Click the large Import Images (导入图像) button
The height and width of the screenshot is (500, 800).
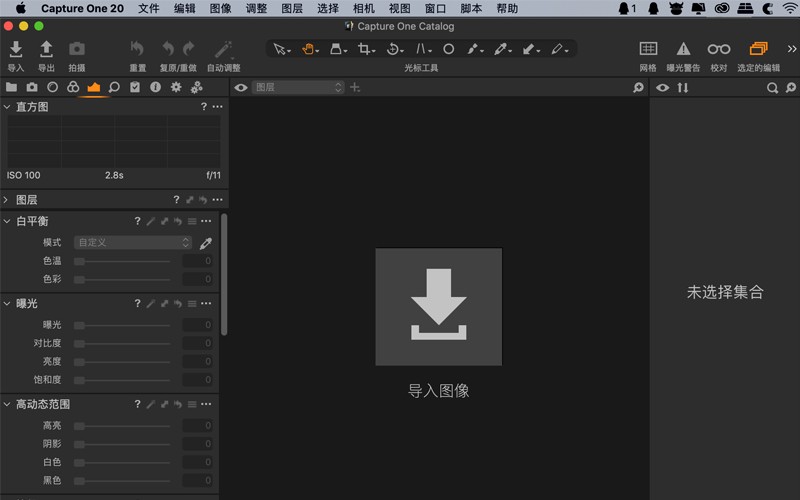439,307
